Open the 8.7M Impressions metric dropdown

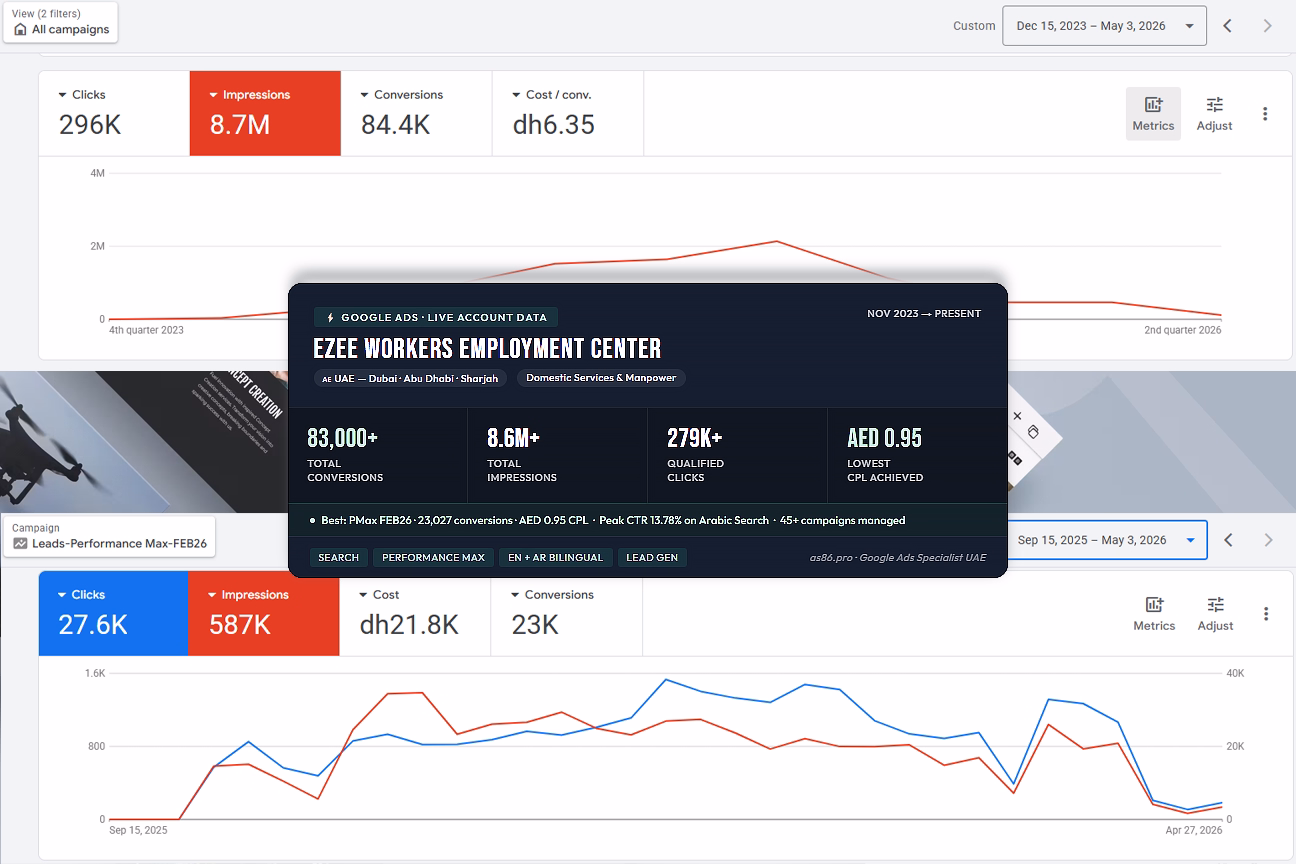[x=265, y=113]
